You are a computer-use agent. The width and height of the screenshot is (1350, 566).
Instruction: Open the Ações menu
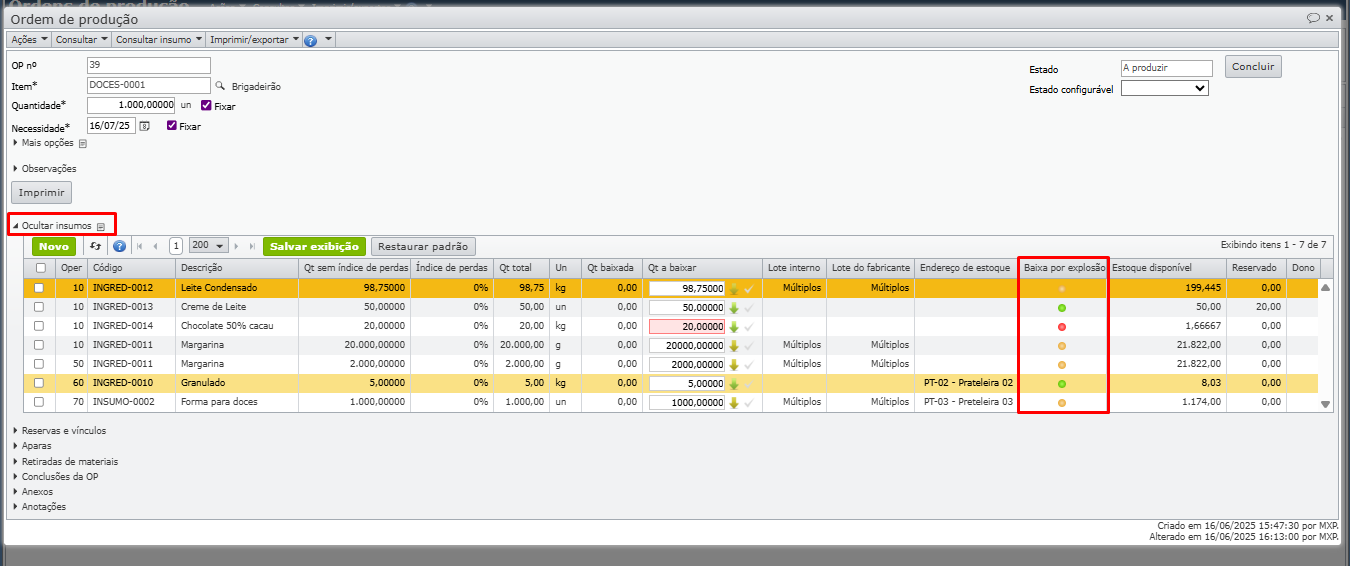[29, 40]
